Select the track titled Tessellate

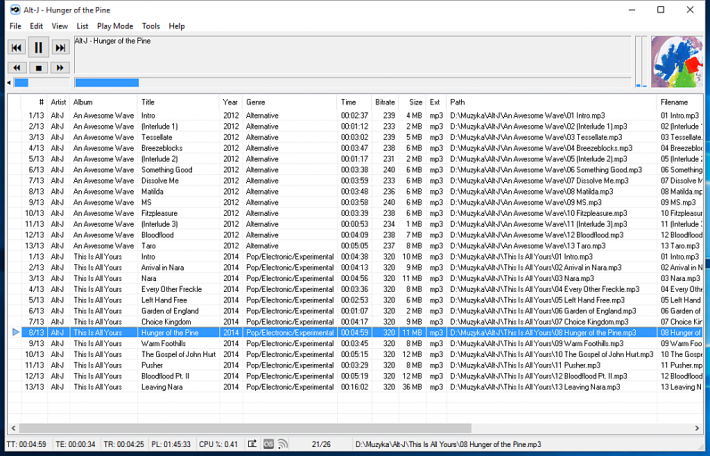click(157, 137)
